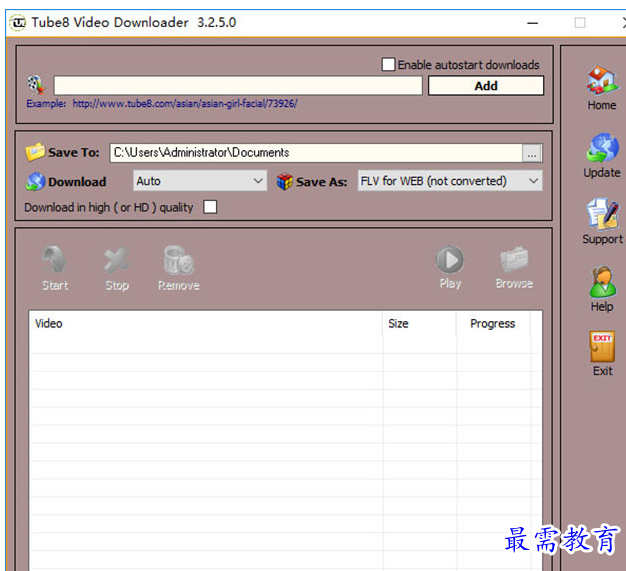Screen dimensions: 626x571
Task: Click the Update globe icon
Action: [x=602, y=147]
